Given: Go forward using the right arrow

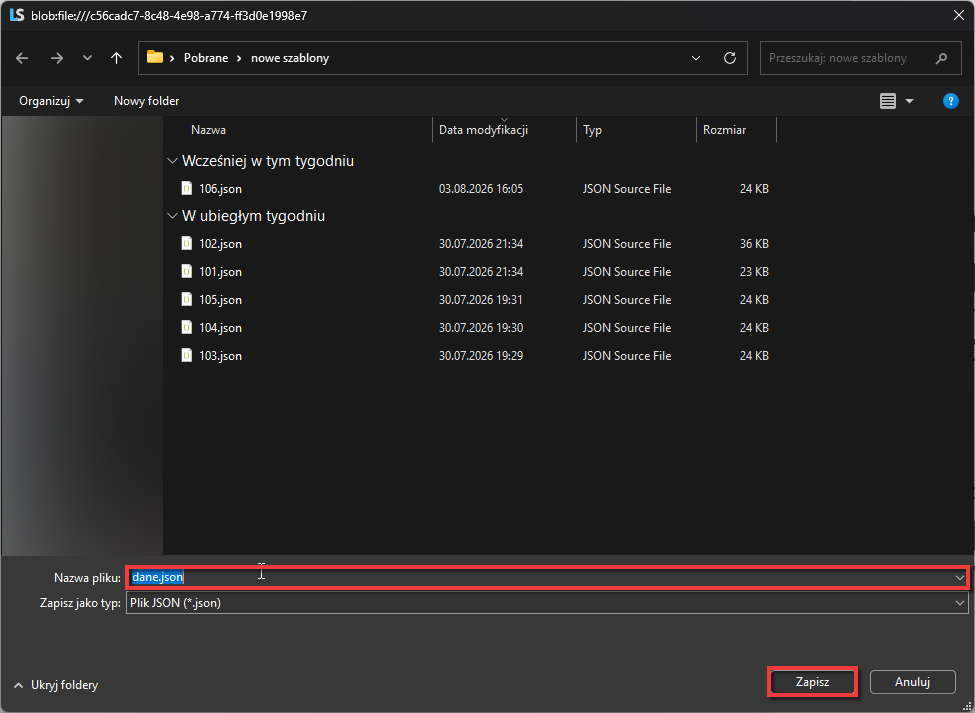Looking at the screenshot, I should [x=57, y=58].
